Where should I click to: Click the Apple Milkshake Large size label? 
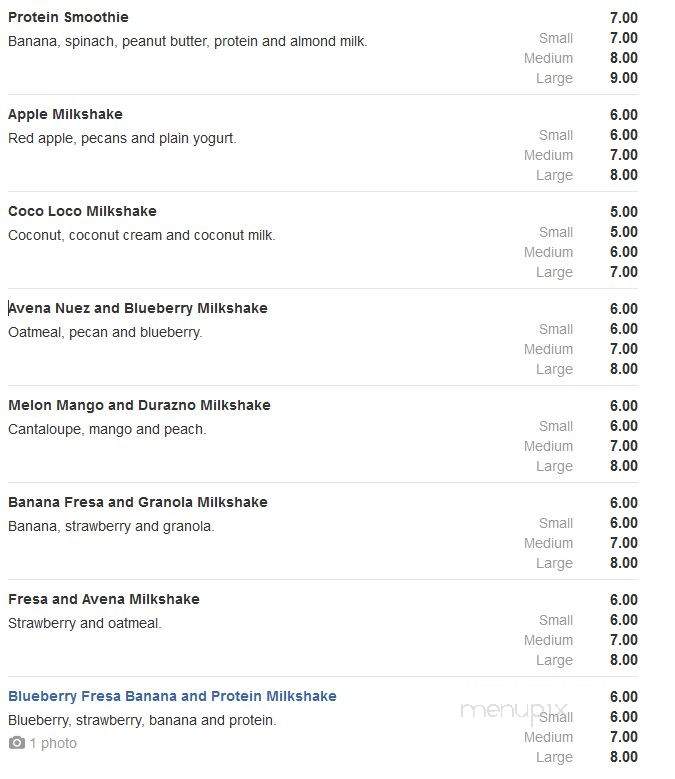point(554,175)
